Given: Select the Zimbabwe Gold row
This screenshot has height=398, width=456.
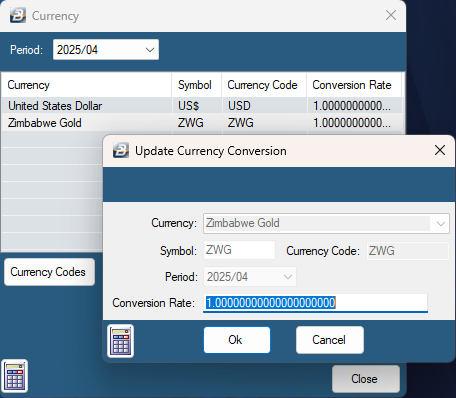Looking at the screenshot, I should point(202,123).
